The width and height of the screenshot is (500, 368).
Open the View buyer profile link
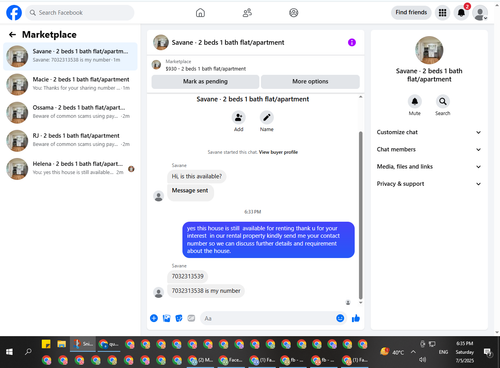coord(278,152)
